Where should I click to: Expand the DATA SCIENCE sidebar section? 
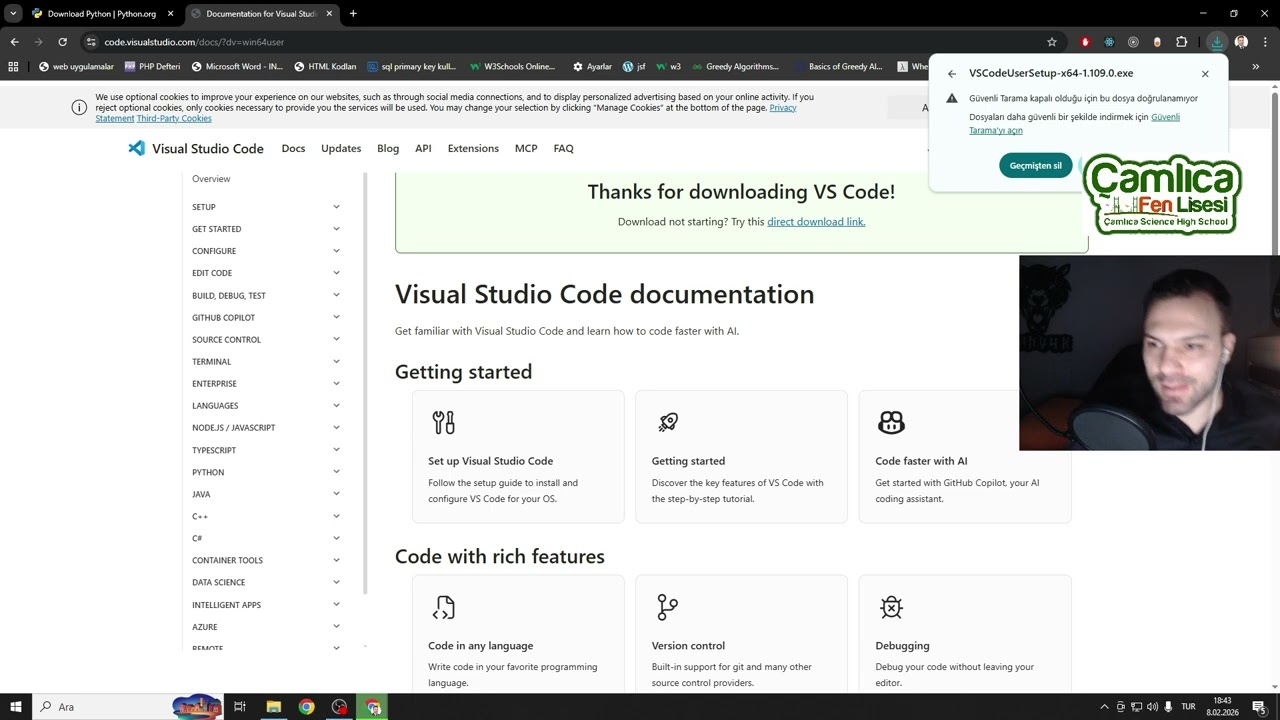click(x=266, y=582)
